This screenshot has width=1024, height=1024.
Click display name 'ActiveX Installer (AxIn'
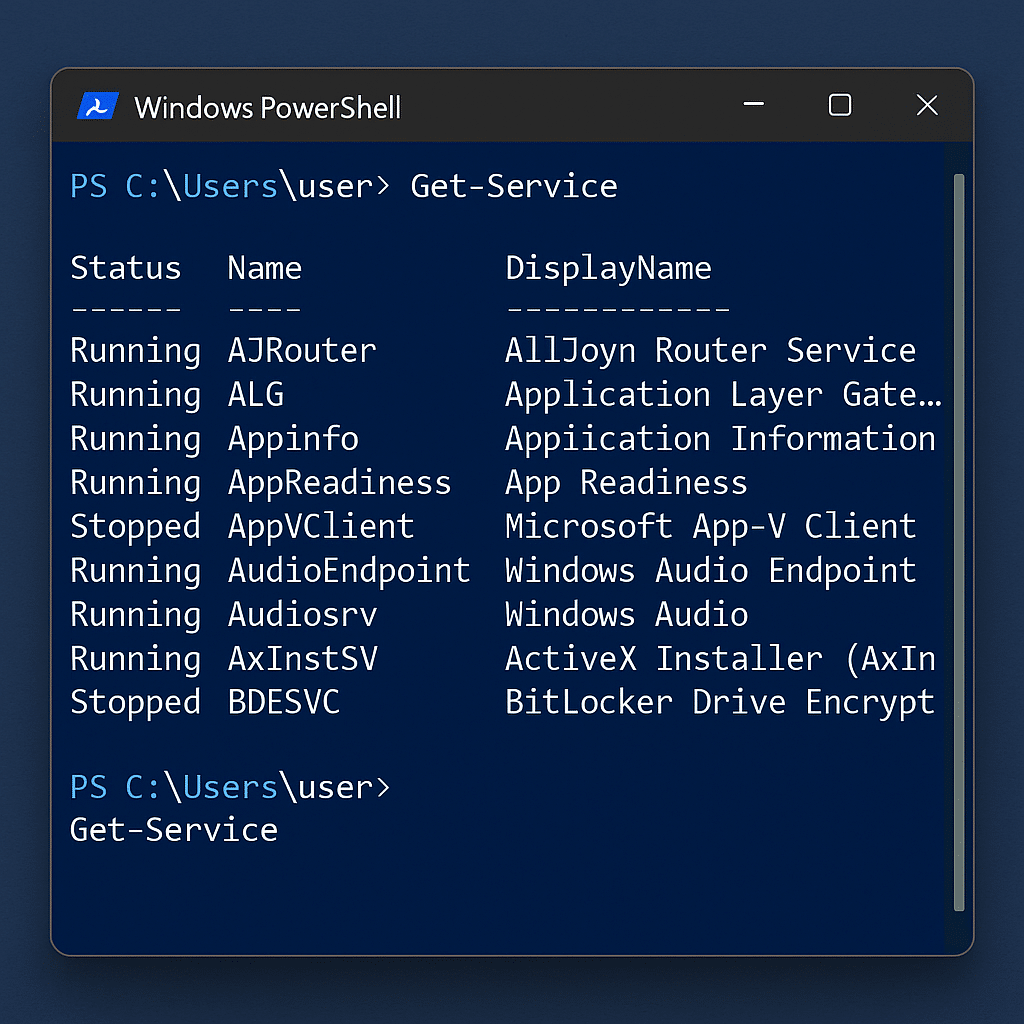(x=720, y=659)
